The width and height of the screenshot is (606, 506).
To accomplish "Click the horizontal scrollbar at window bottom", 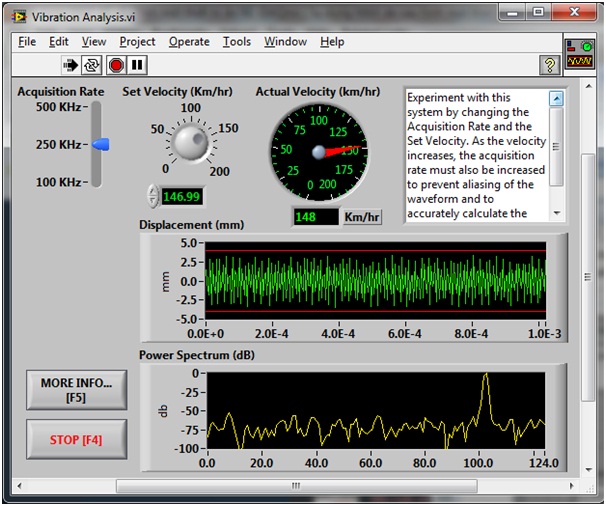I will (x=295, y=486).
